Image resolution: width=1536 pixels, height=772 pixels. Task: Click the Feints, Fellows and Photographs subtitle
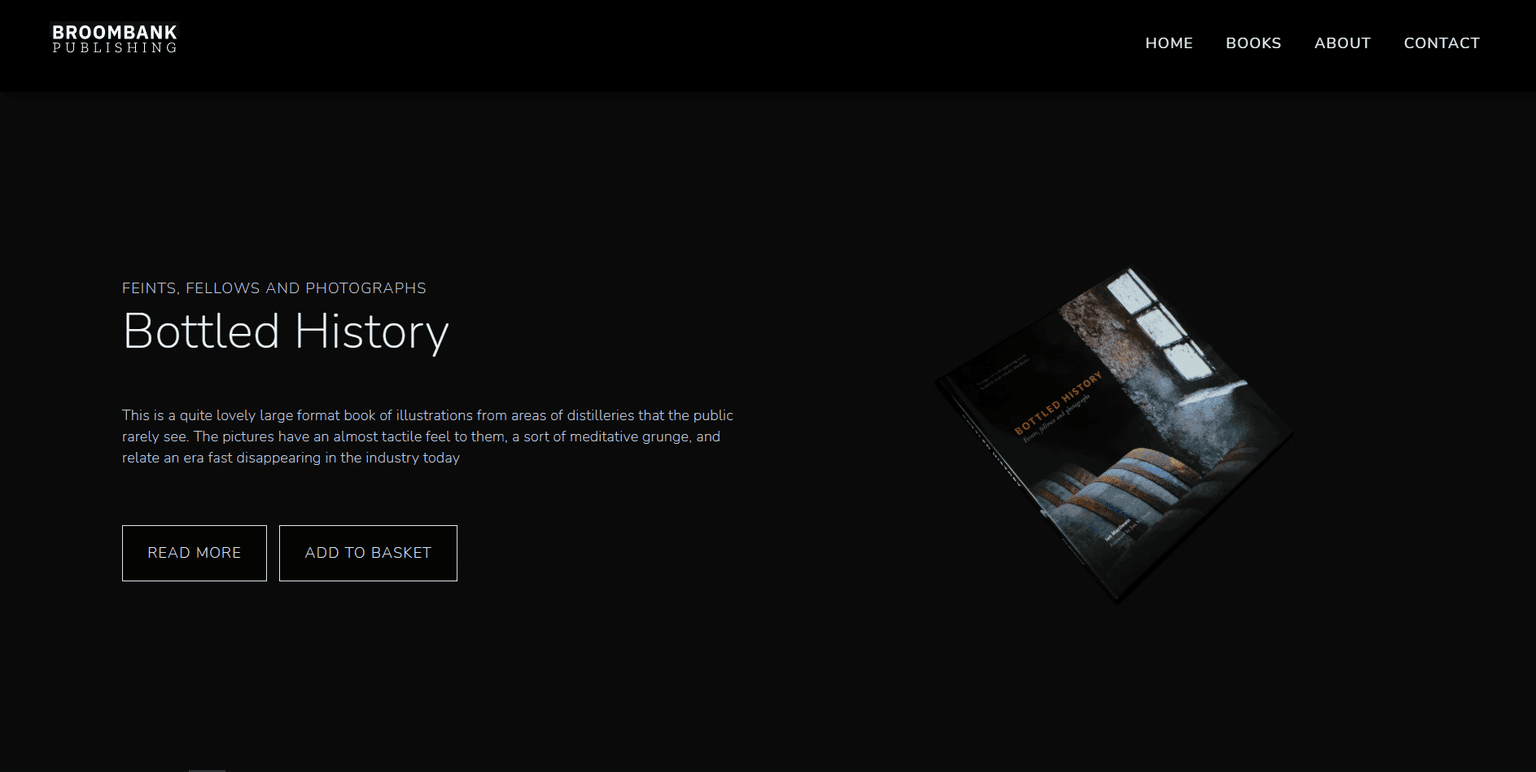tap(274, 288)
